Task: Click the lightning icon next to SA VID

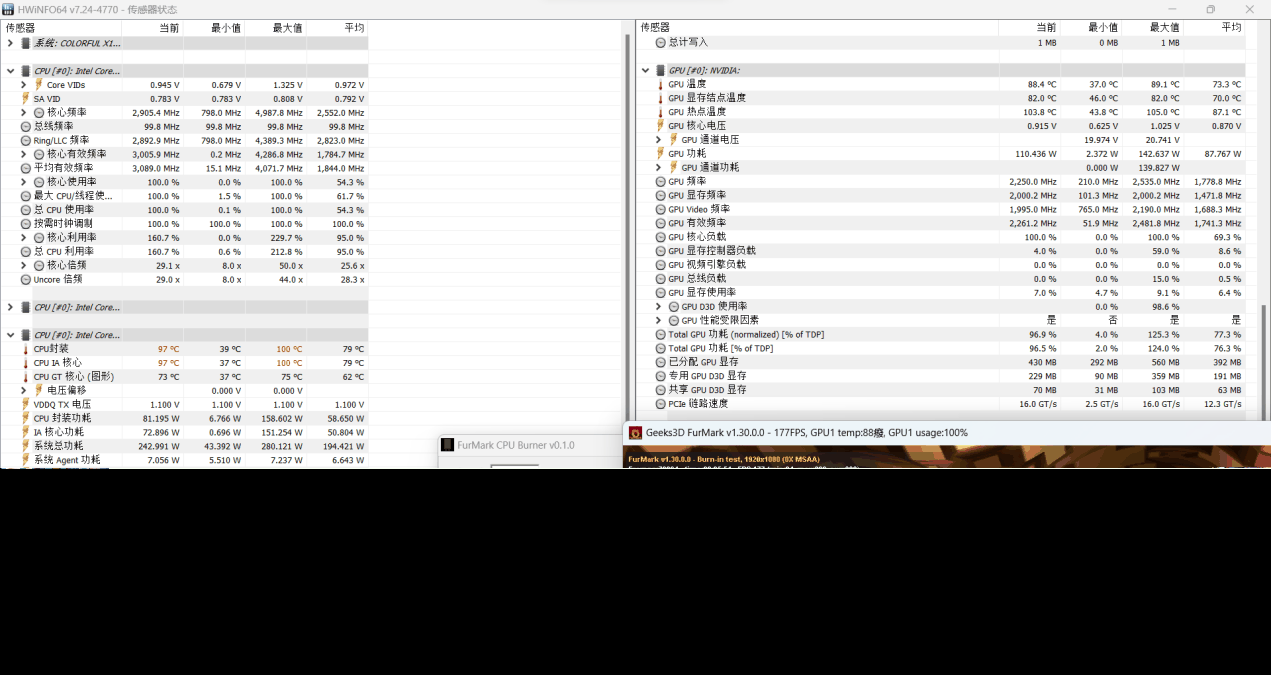Action: tap(25, 99)
